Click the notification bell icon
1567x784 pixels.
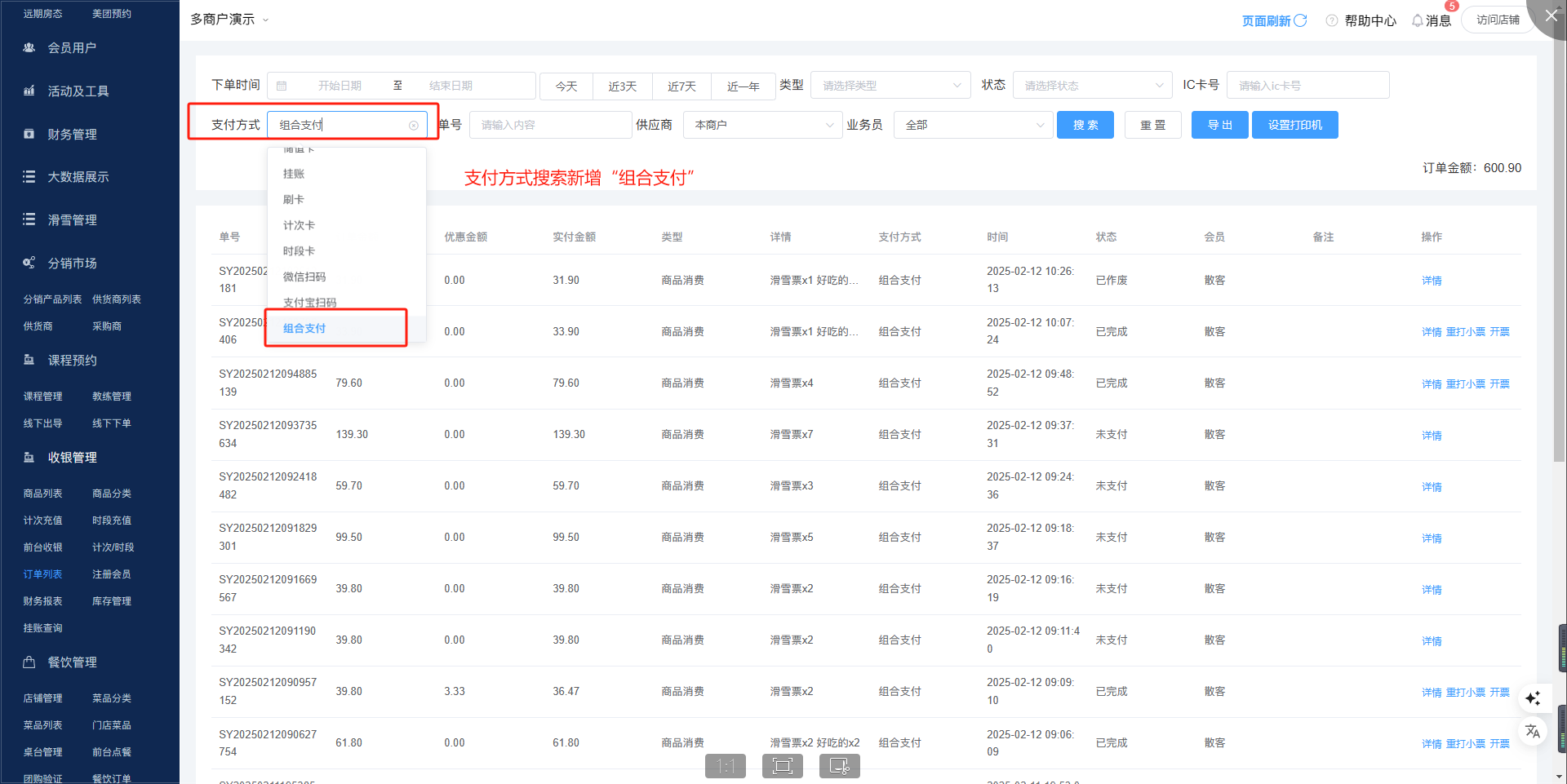click(x=1417, y=20)
